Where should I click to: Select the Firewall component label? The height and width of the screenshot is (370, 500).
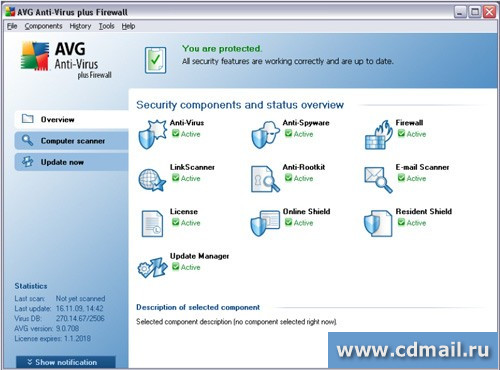click(x=409, y=123)
